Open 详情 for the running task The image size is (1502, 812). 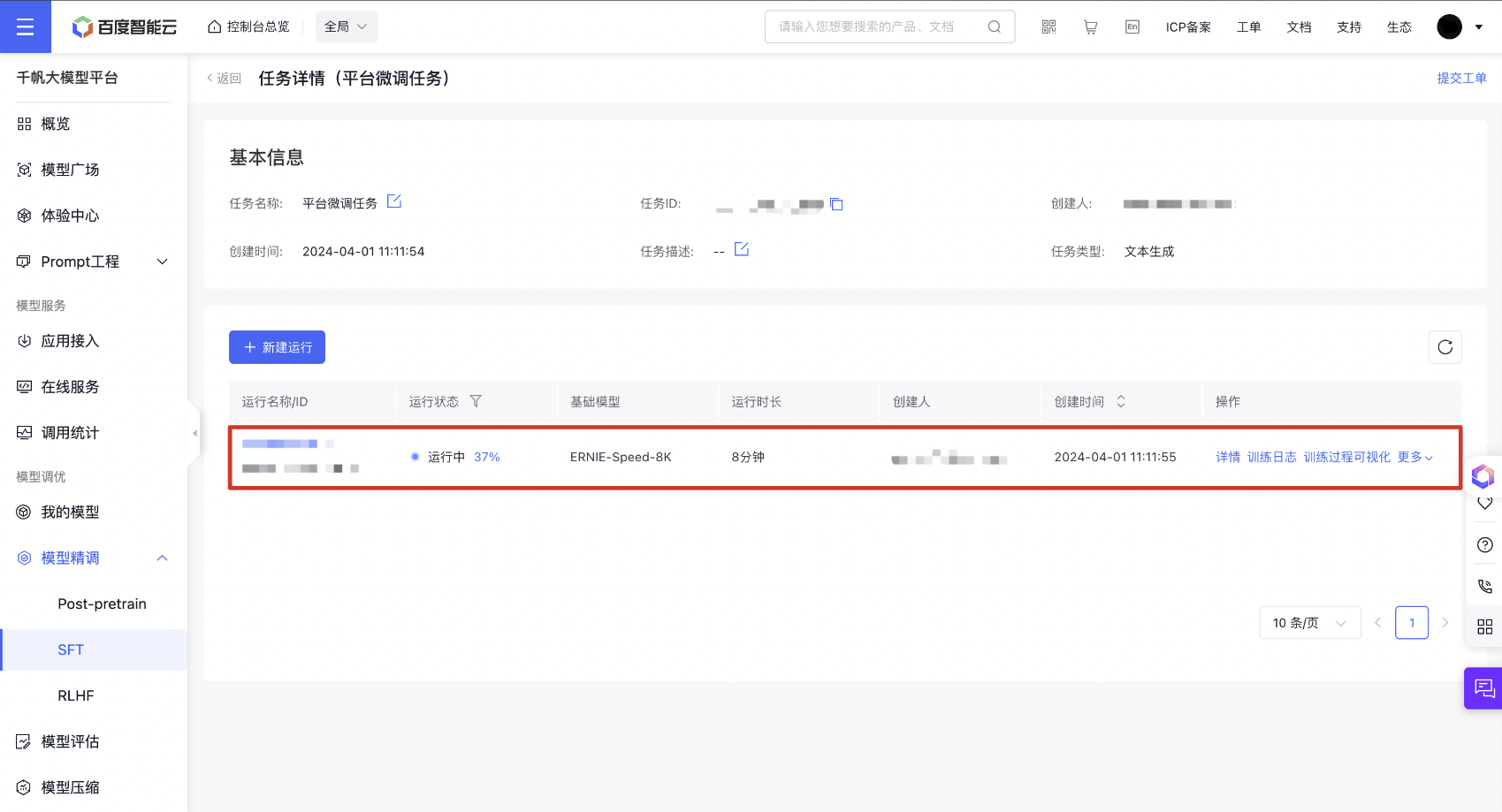1228,457
